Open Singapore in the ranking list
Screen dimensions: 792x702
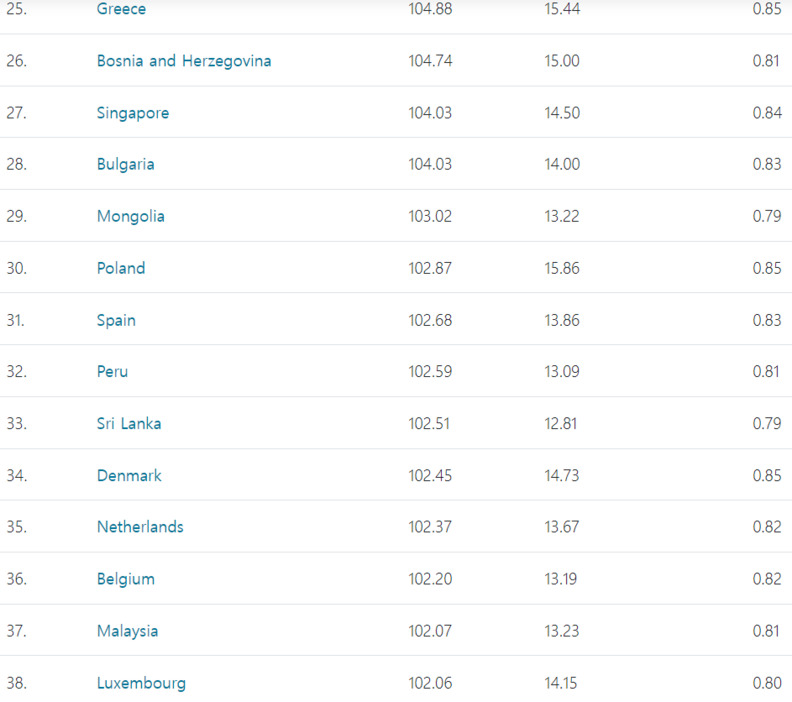coord(133,113)
